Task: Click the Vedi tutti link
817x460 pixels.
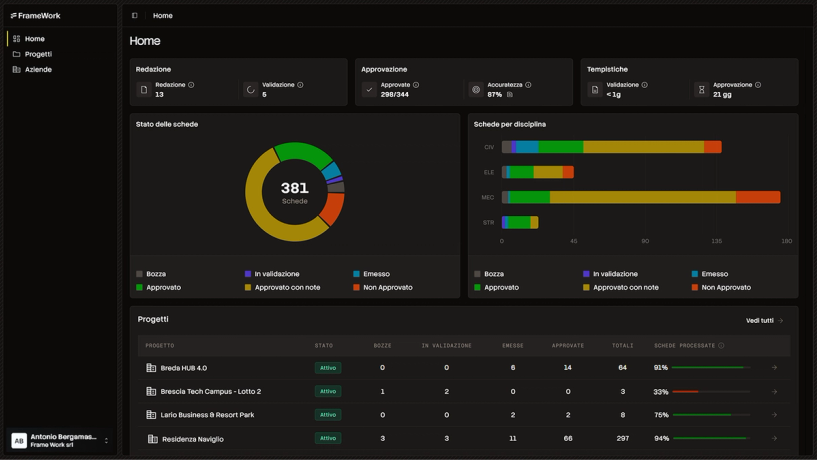Action: (x=764, y=321)
